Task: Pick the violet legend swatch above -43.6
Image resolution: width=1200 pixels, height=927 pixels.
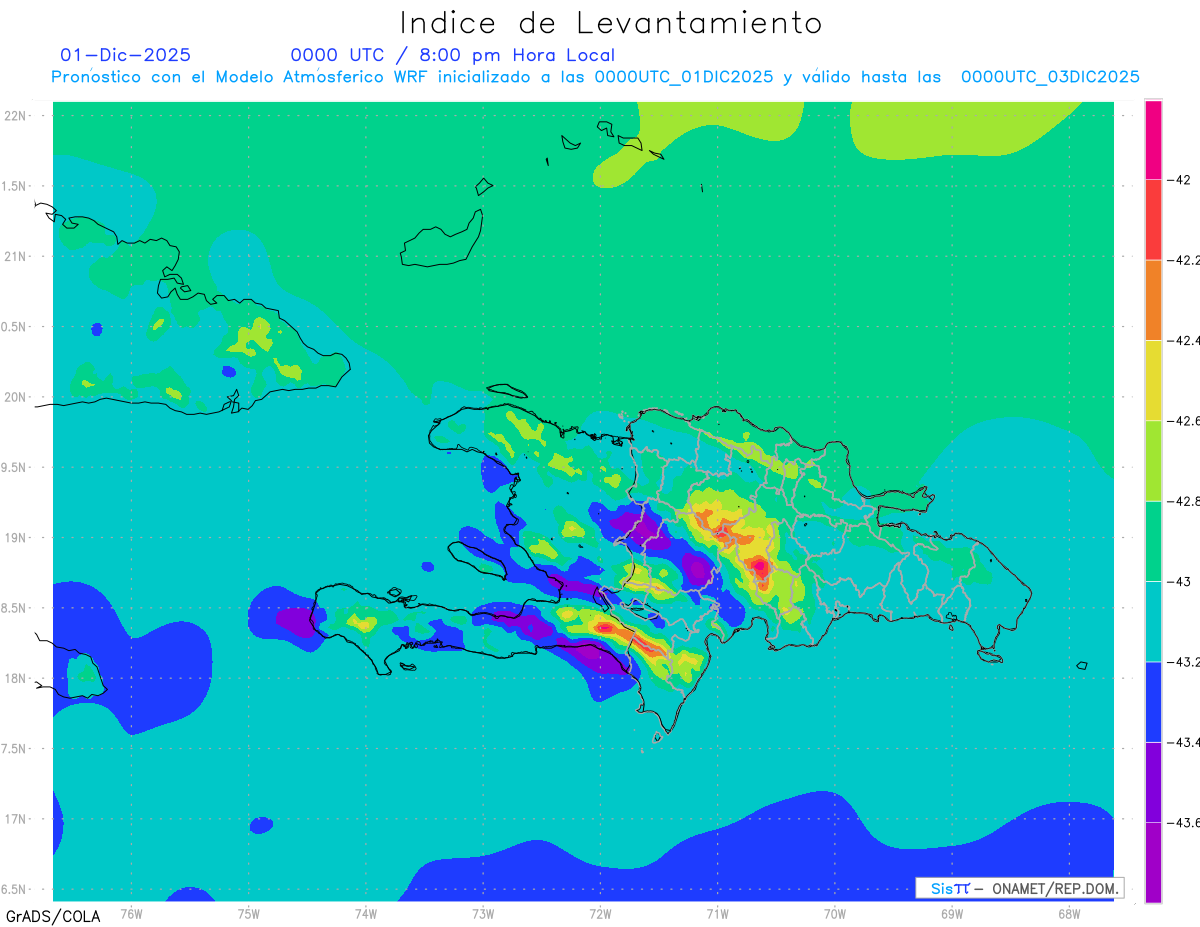Action: (1153, 782)
